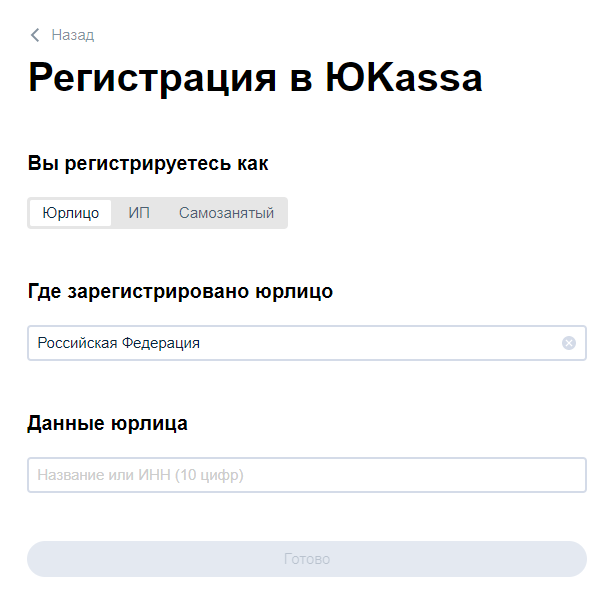615x590 pixels.
Task: Click the word Данные in the section label
Action: (x=65, y=423)
